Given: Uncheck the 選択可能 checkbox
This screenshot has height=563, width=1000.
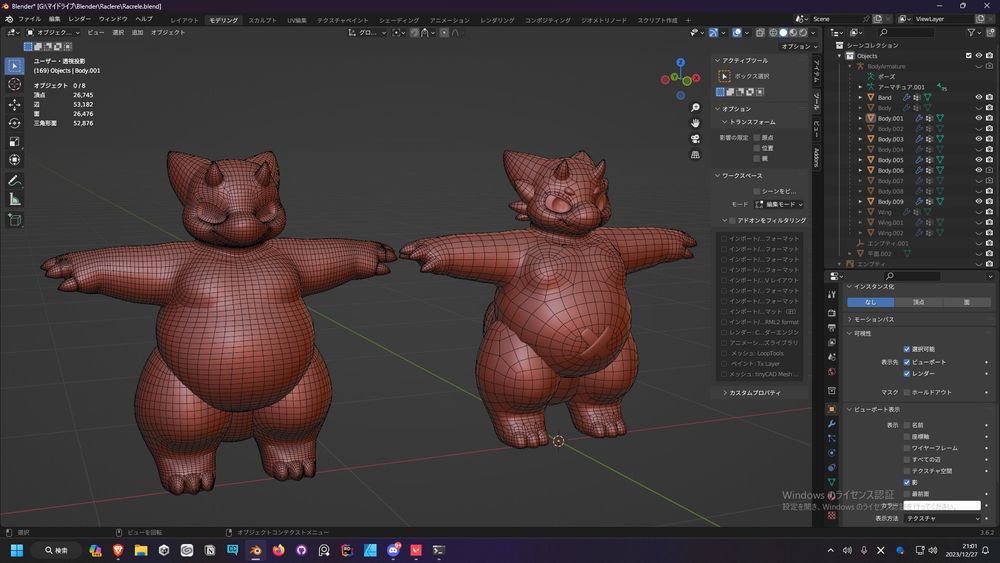Looking at the screenshot, I should point(907,349).
